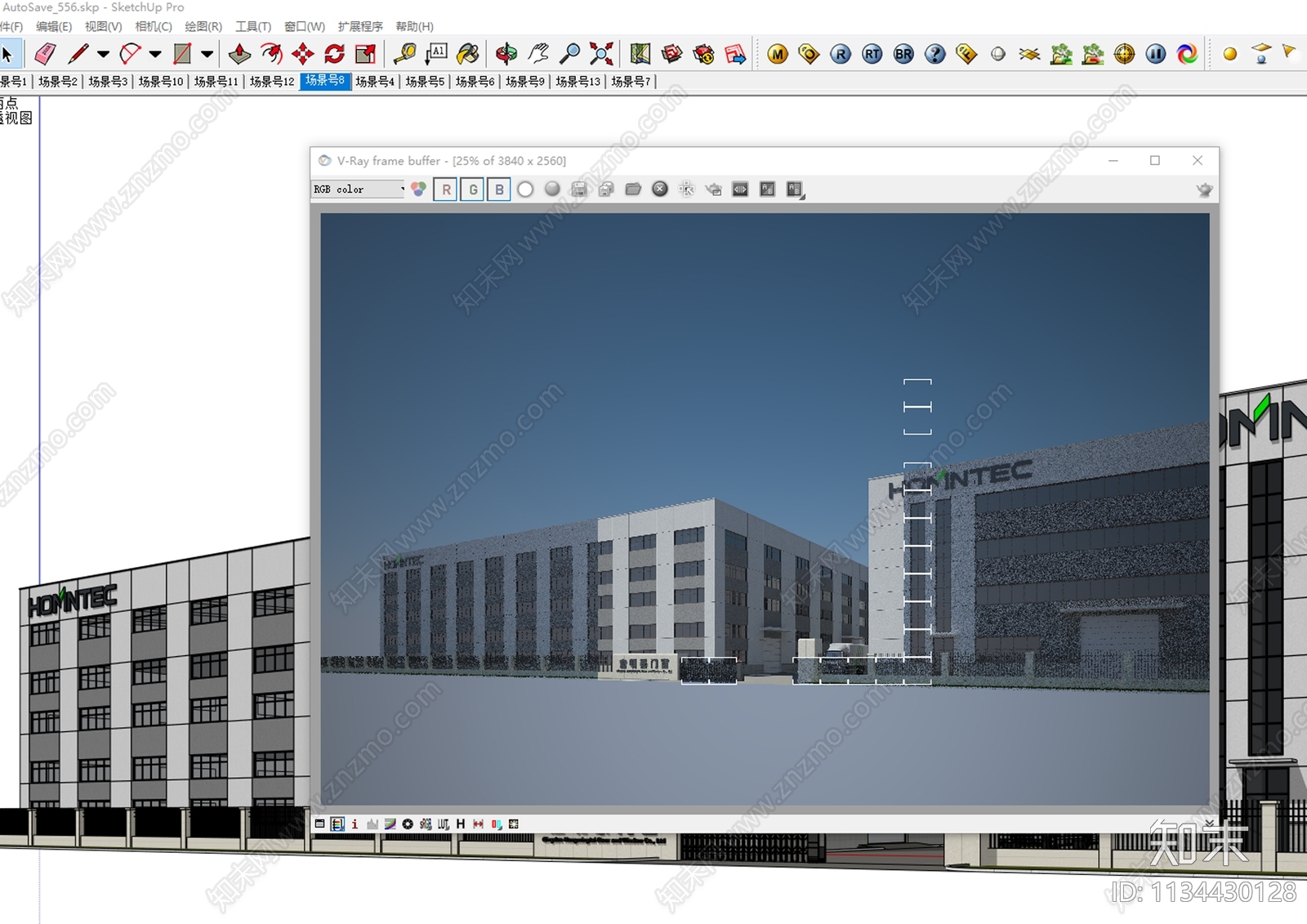Switch to scene tab 场景号4

375,82
